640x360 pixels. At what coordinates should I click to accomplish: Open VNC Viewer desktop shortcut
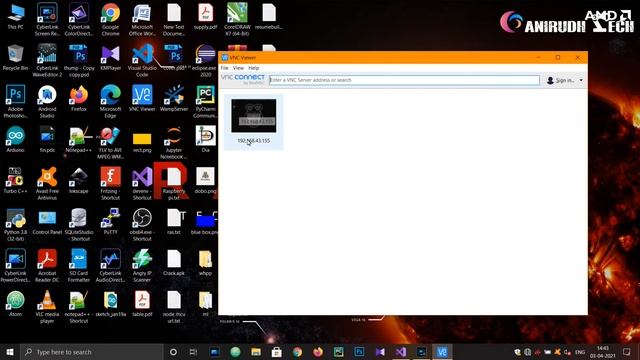click(x=142, y=98)
